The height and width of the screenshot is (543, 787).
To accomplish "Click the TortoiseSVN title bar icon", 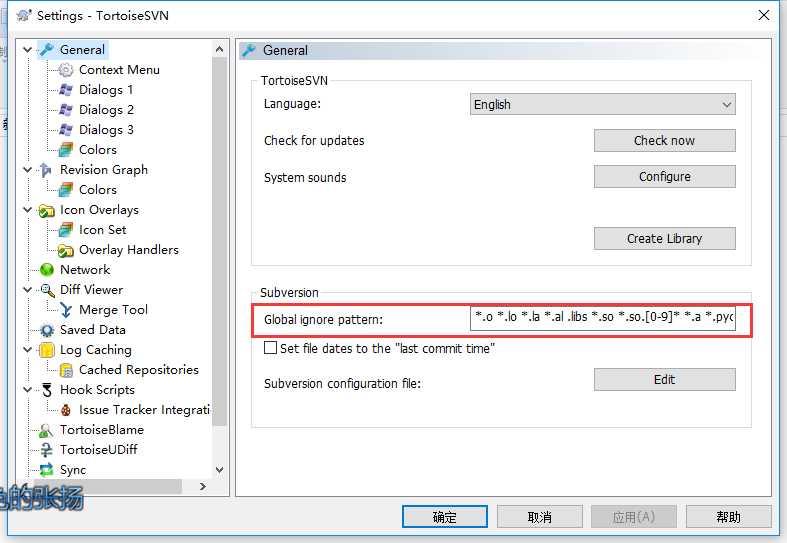I will tap(24, 16).
